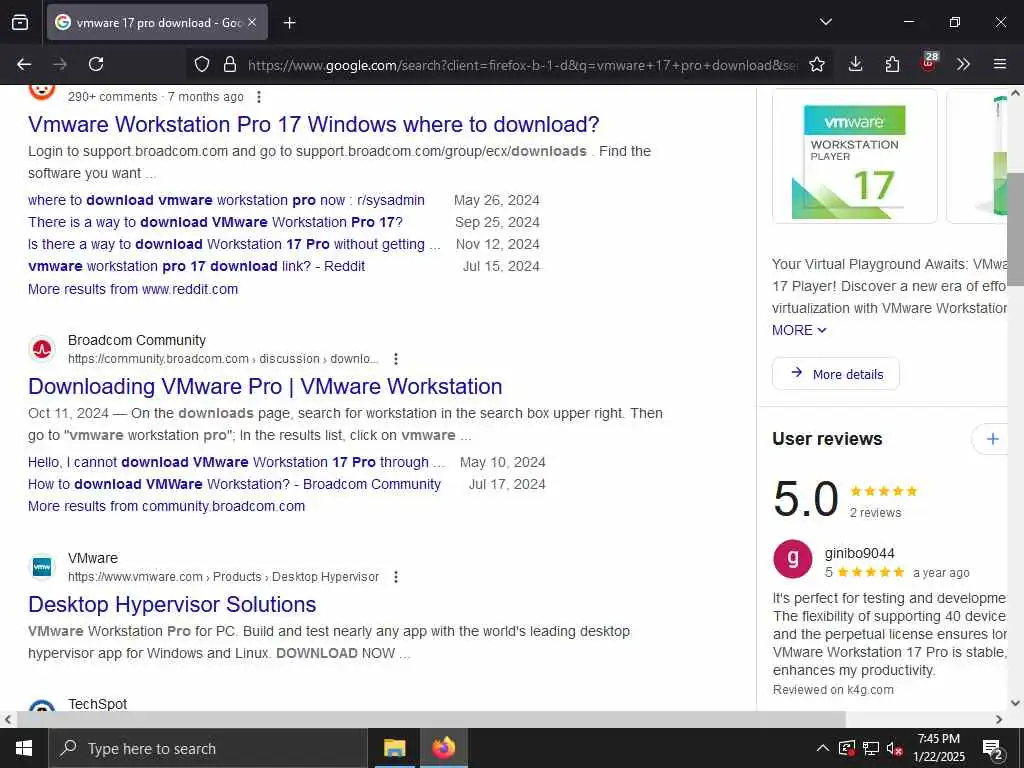Open reviewer ginibo9044 avatar
1024x768 pixels.
tap(792, 559)
